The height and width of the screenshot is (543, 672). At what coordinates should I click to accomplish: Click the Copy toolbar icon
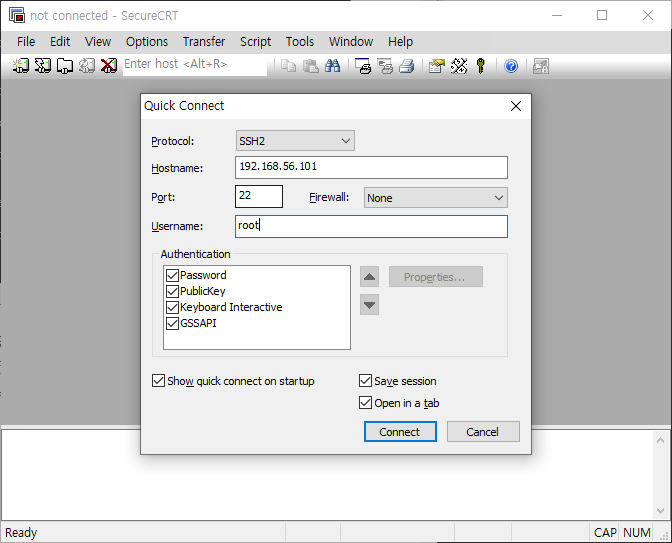click(288, 66)
